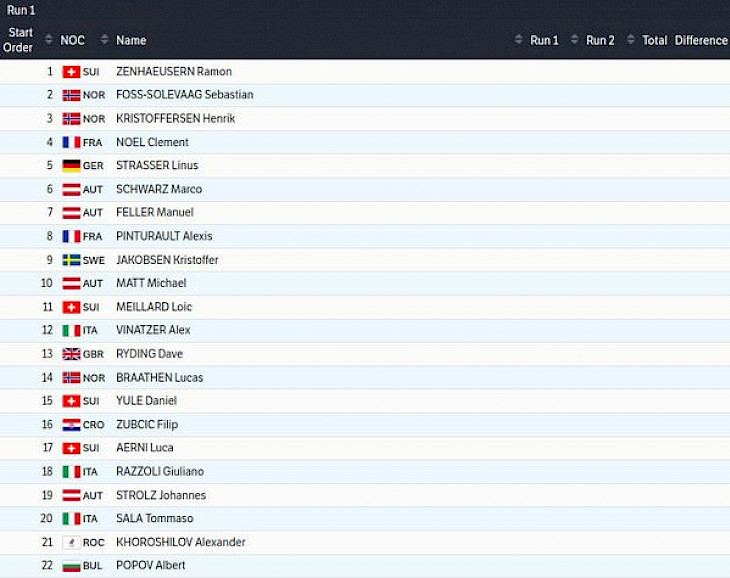This screenshot has height=578, width=730.
Task: Select athlete name PINTURAULT Alexis
Action: click(164, 237)
